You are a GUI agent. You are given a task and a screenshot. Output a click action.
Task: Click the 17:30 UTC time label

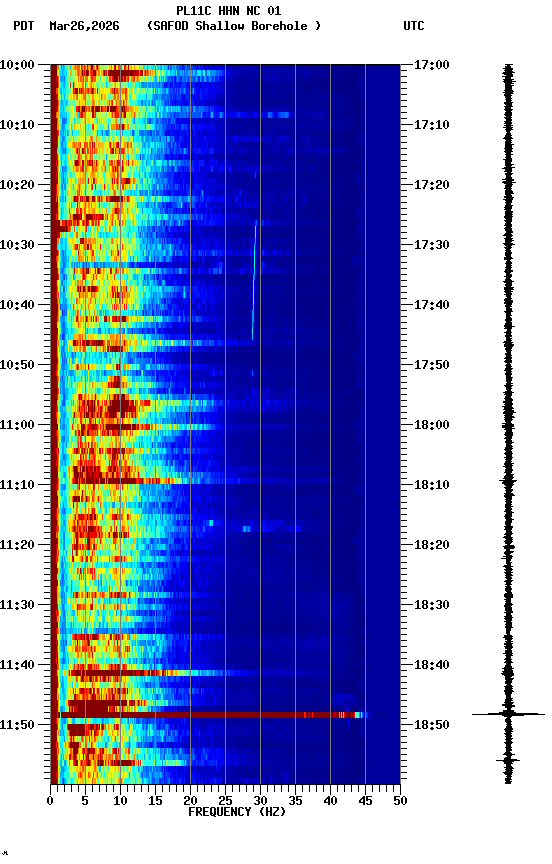[x=432, y=245]
